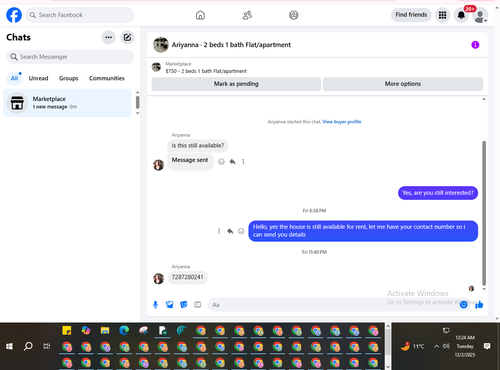The image size is (500, 370).
Task: Open the volume control in tray
Action: click(446, 346)
